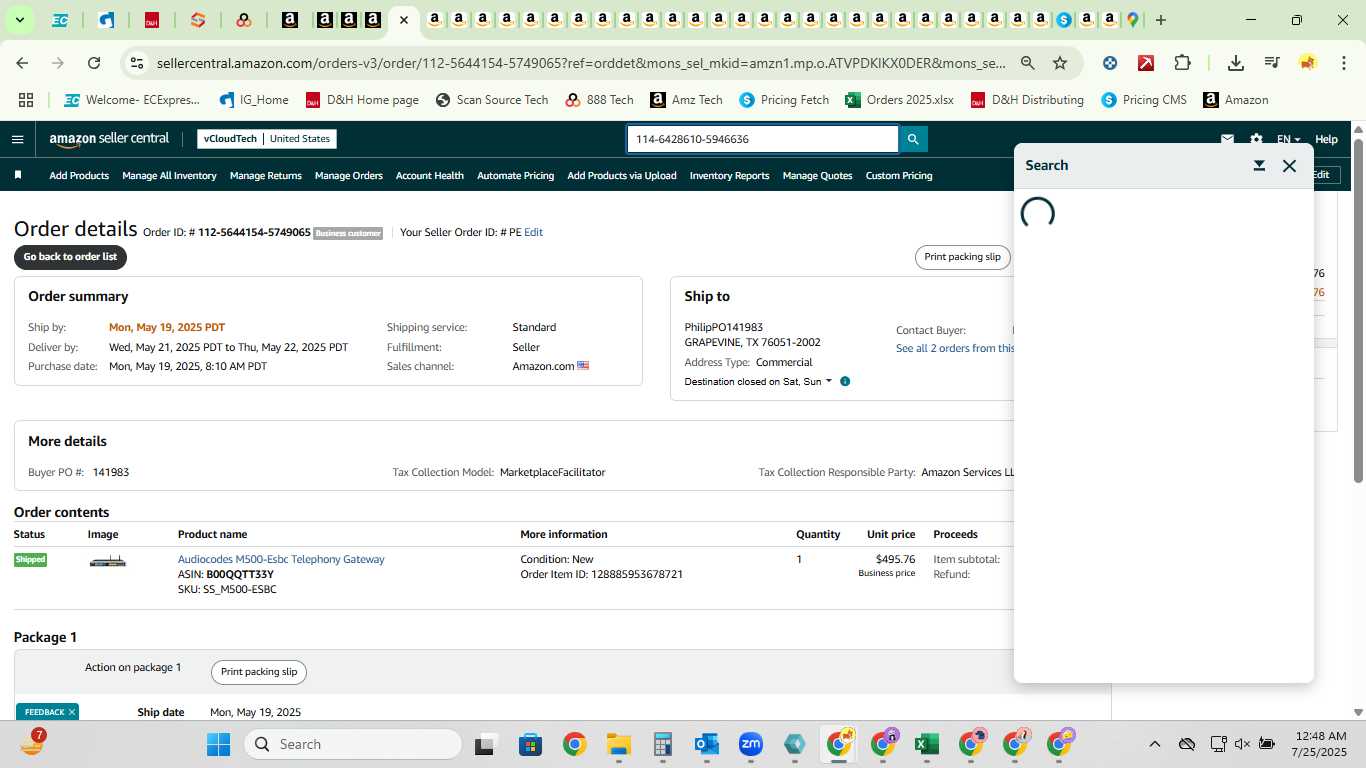Viewport: 1366px width, 768px height.
Task: Open the media control icon in Chrome toolbar
Action: click(1272, 63)
